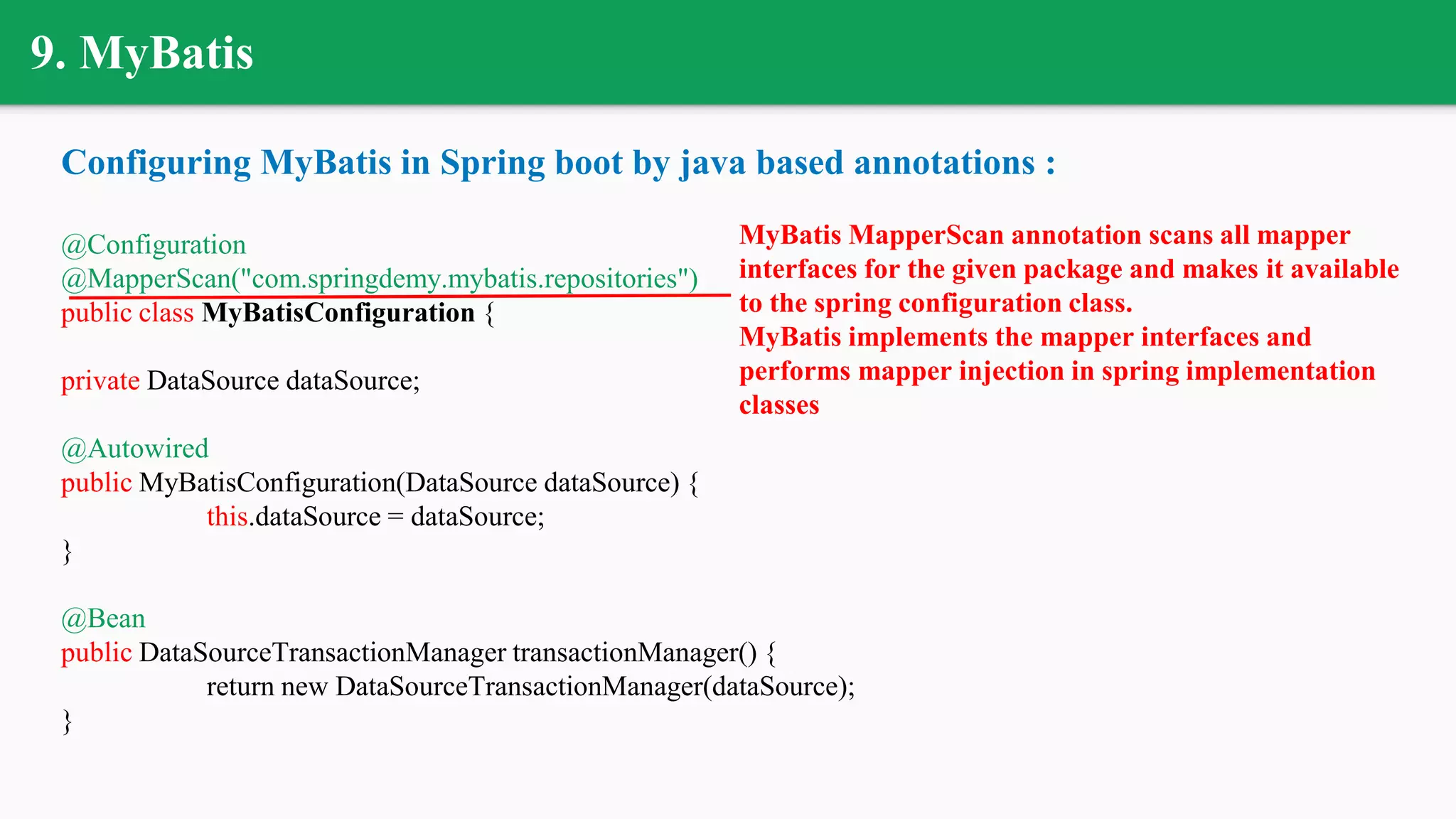Click the red word 'classes' at the end of the note
The image size is (1456, 819).
point(779,405)
